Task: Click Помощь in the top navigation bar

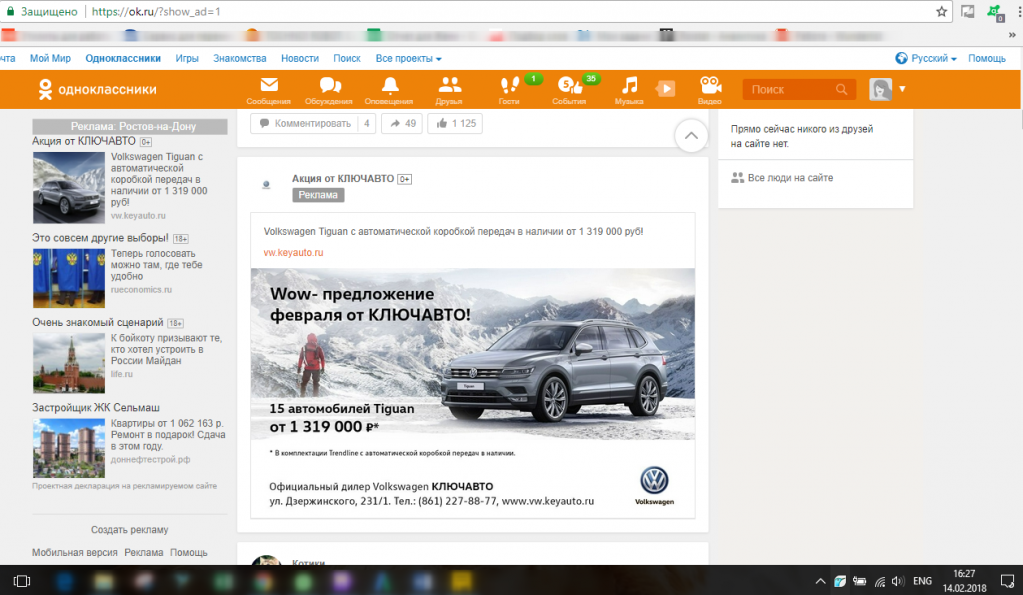Action: point(986,58)
